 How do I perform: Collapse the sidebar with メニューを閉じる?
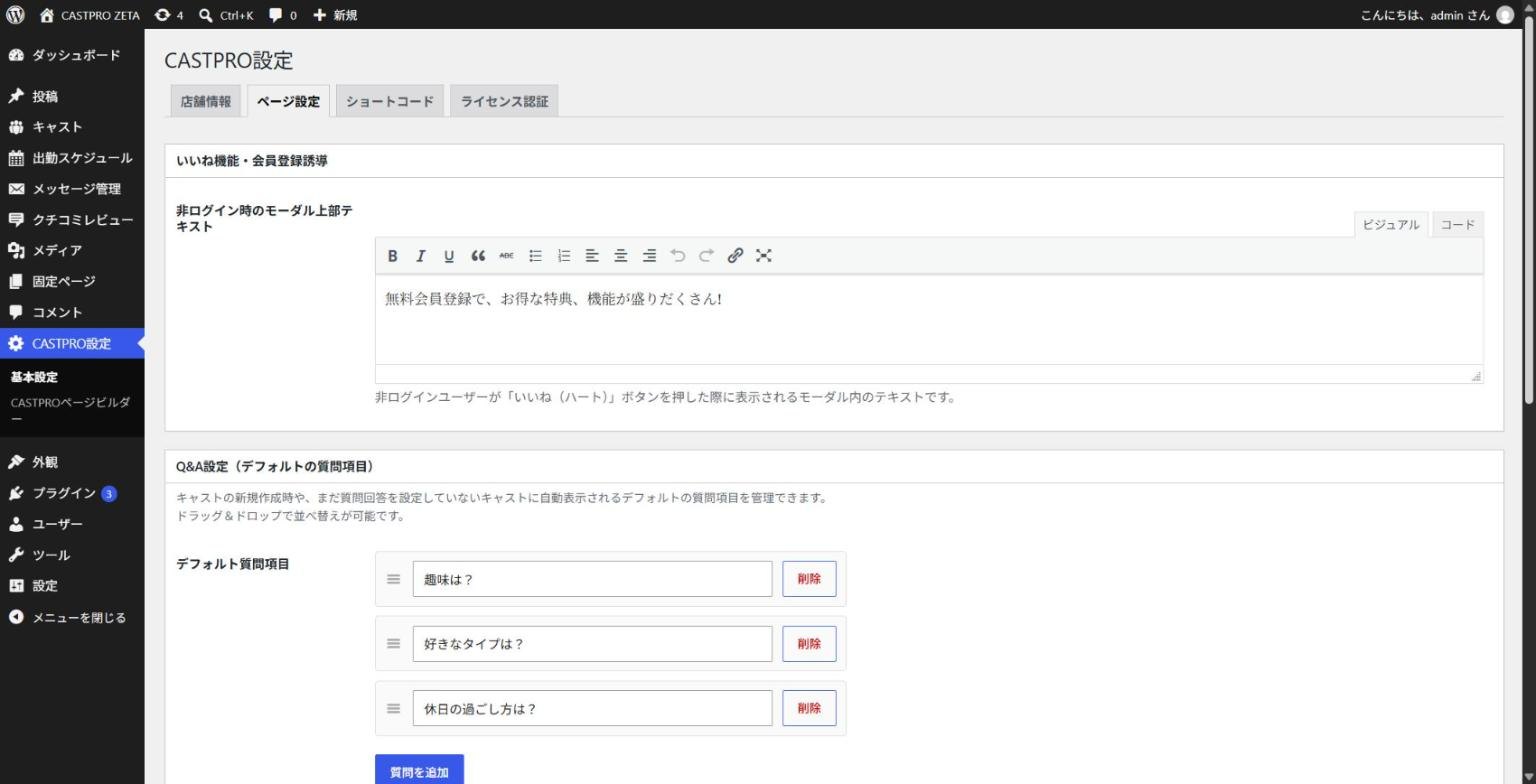(72, 617)
